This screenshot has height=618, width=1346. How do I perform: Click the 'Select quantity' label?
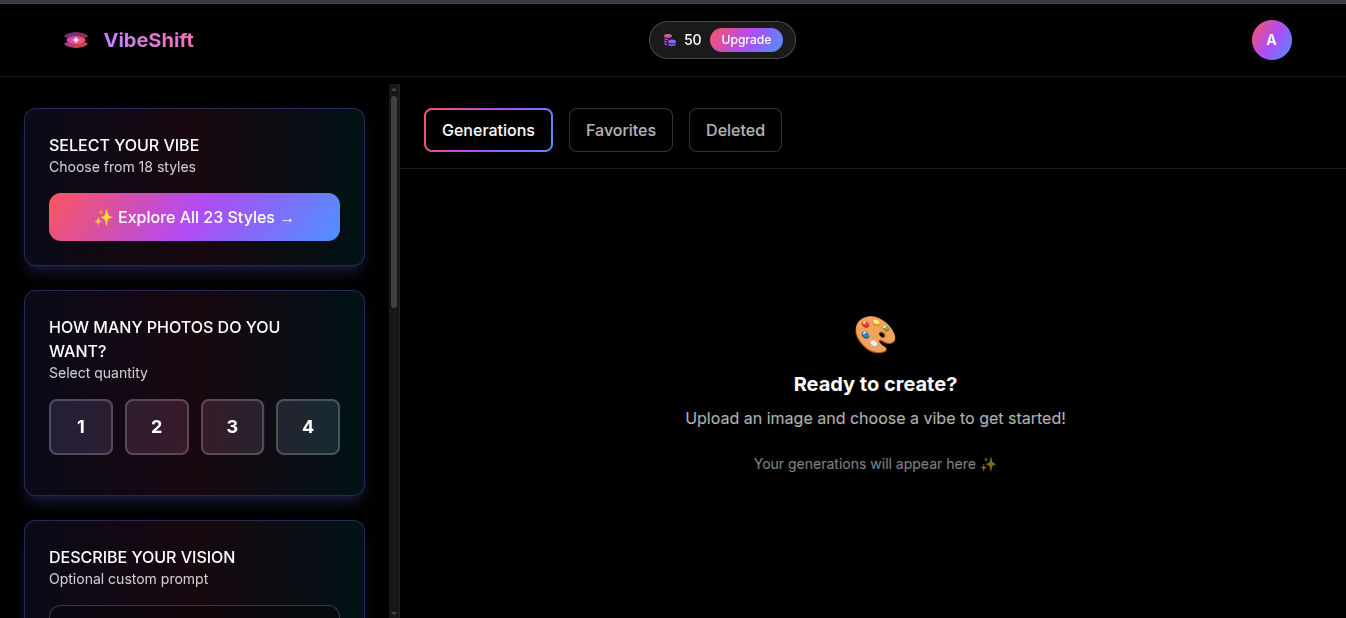(98, 373)
